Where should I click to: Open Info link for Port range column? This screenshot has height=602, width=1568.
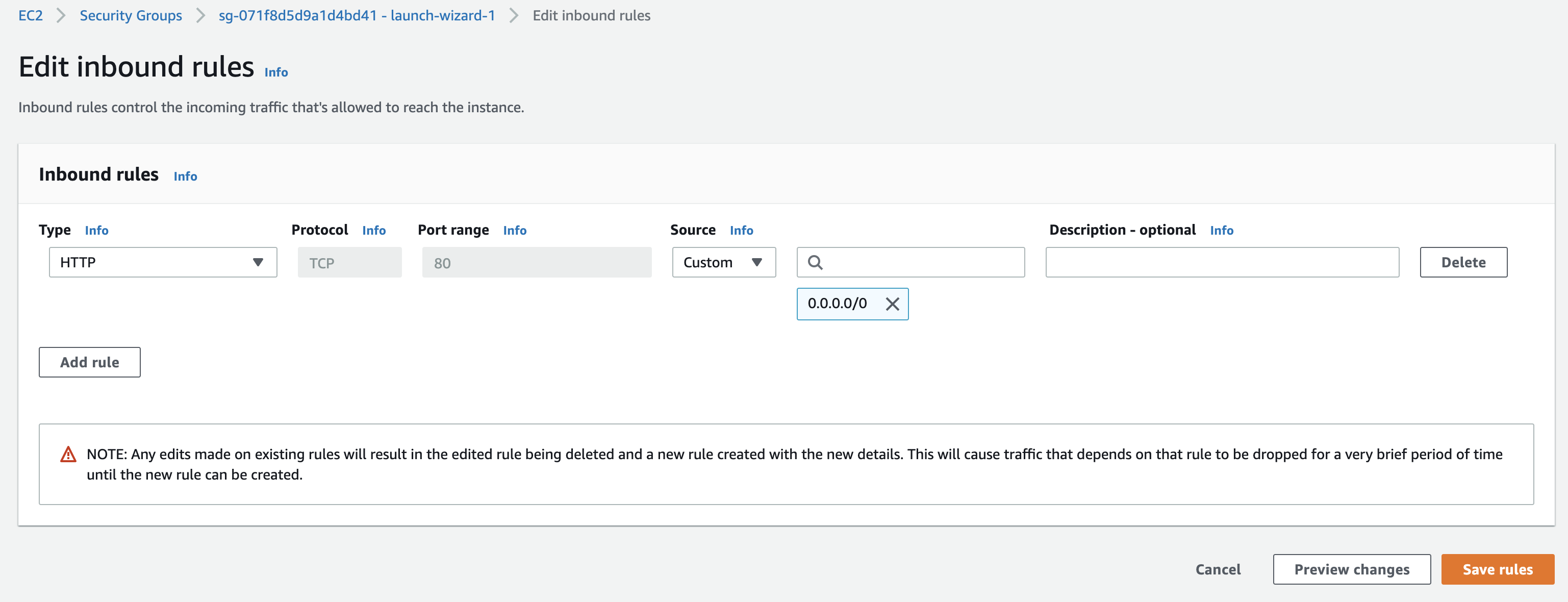[514, 231]
